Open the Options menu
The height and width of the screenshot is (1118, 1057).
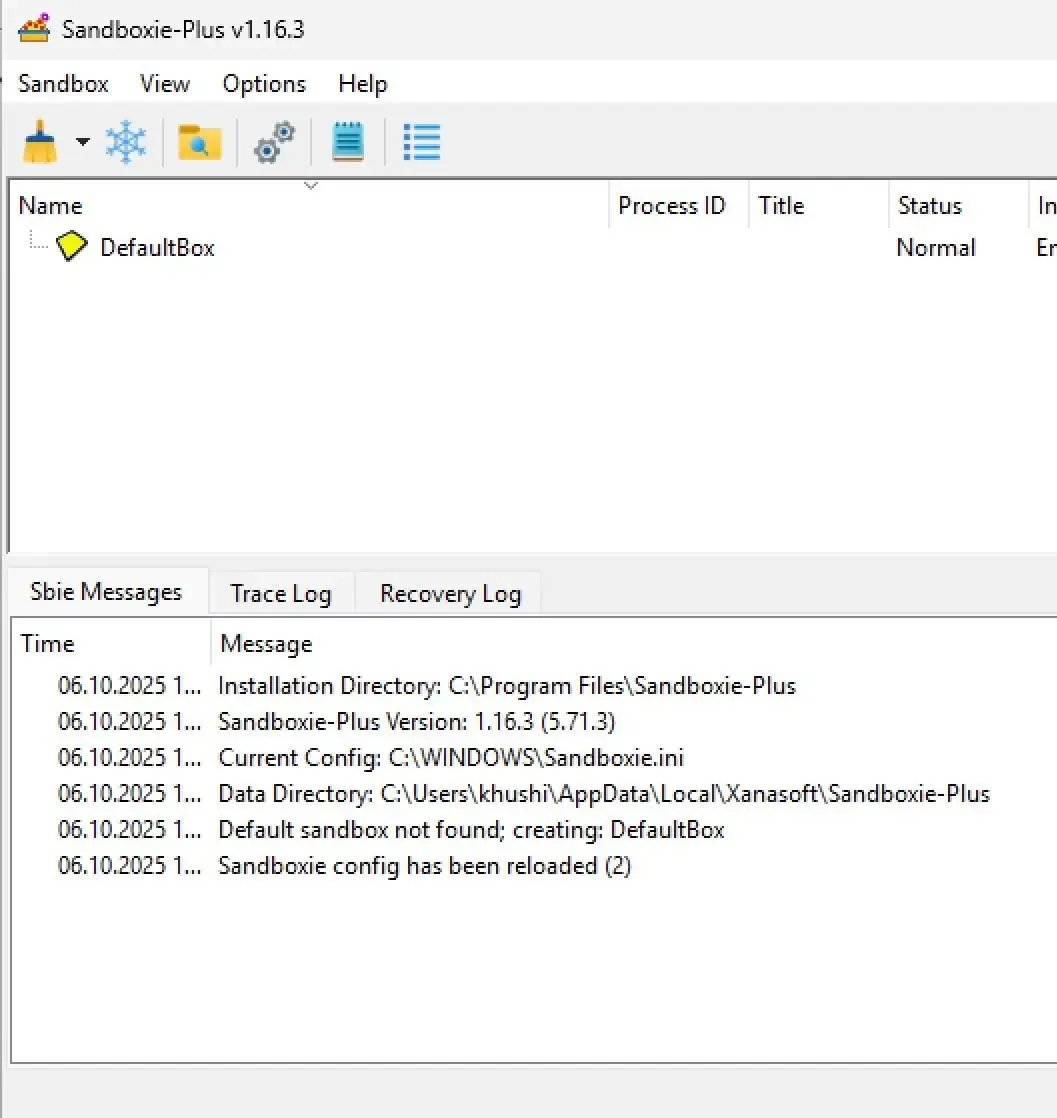point(264,83)
